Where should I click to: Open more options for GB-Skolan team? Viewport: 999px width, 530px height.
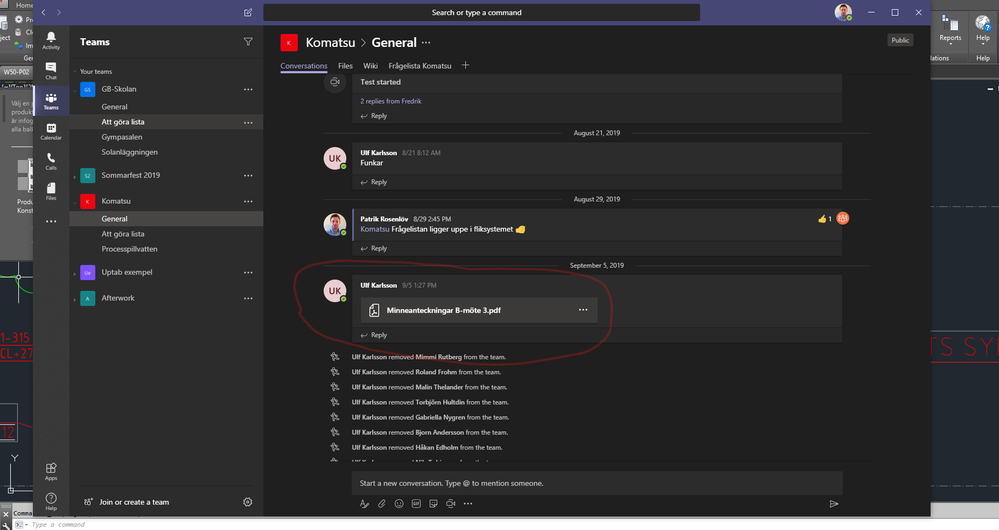click(248, 89)
